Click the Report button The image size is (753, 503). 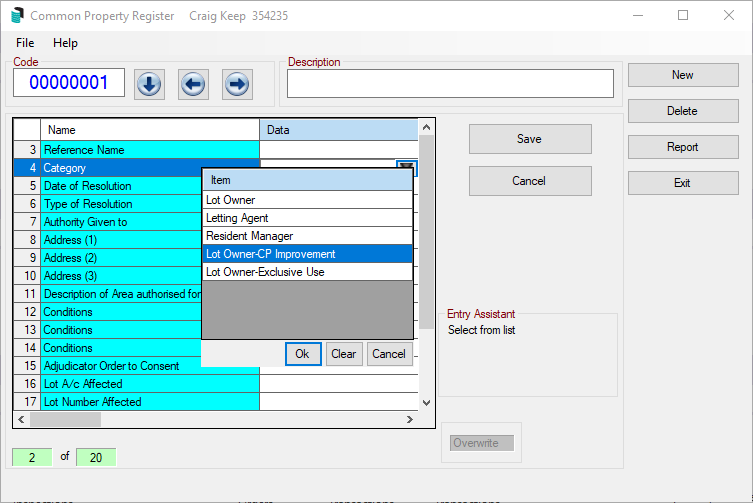coord(683,147)
